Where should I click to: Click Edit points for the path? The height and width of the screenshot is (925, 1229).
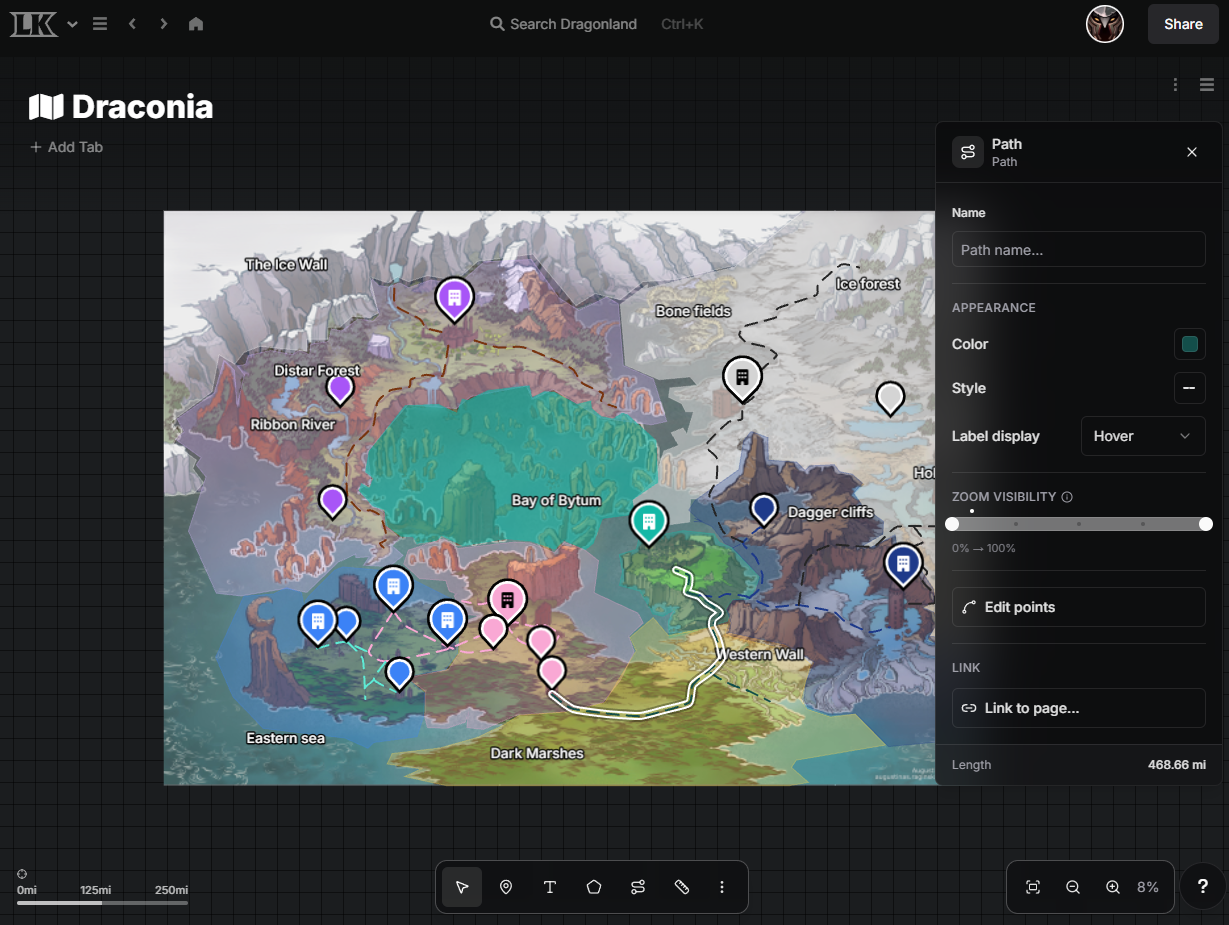pos(1078,607)
